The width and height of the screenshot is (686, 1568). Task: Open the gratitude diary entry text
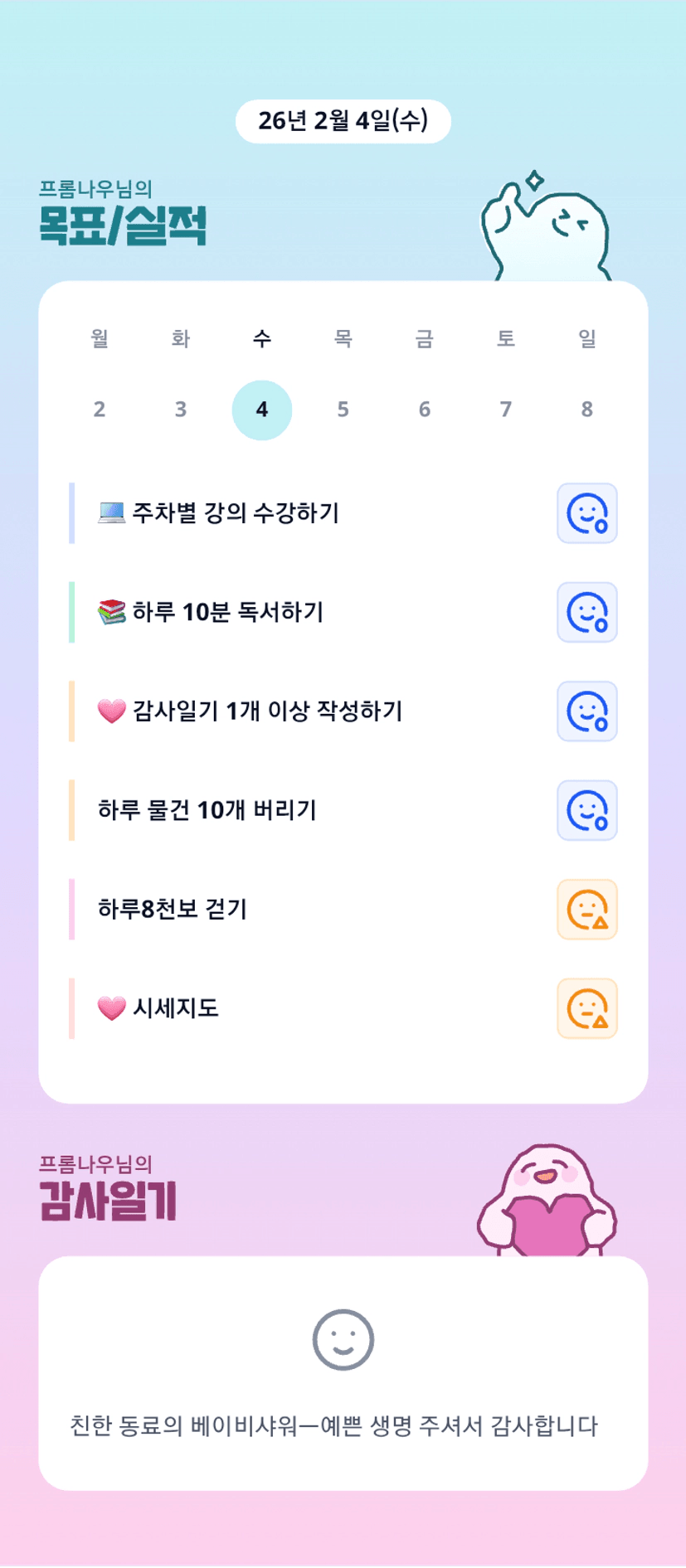(x=333, y=1426)
